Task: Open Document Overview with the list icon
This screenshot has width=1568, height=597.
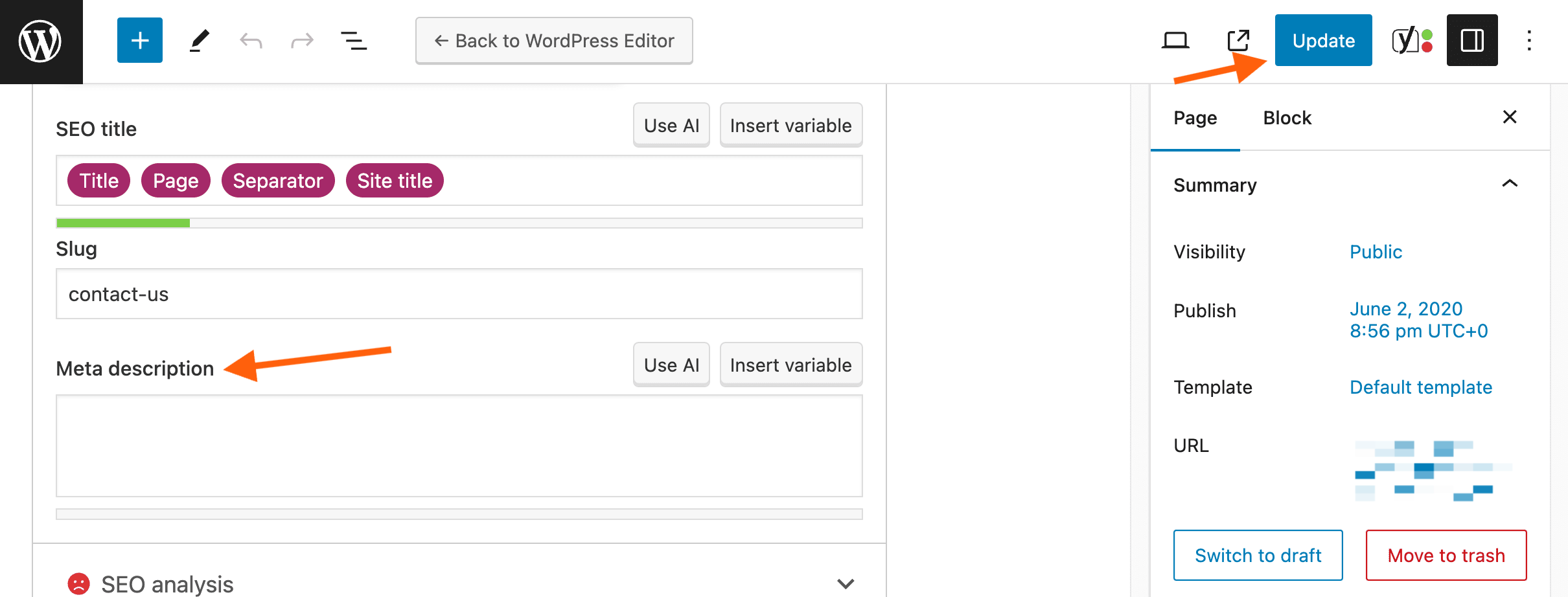Action: tap(354, 40)
